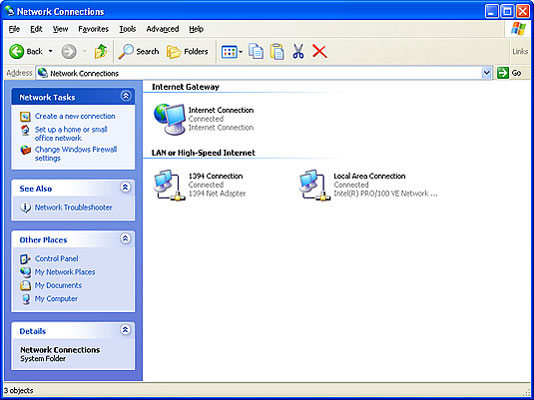
Task: Collapse the Other Places panel
Action: (126, 238)
